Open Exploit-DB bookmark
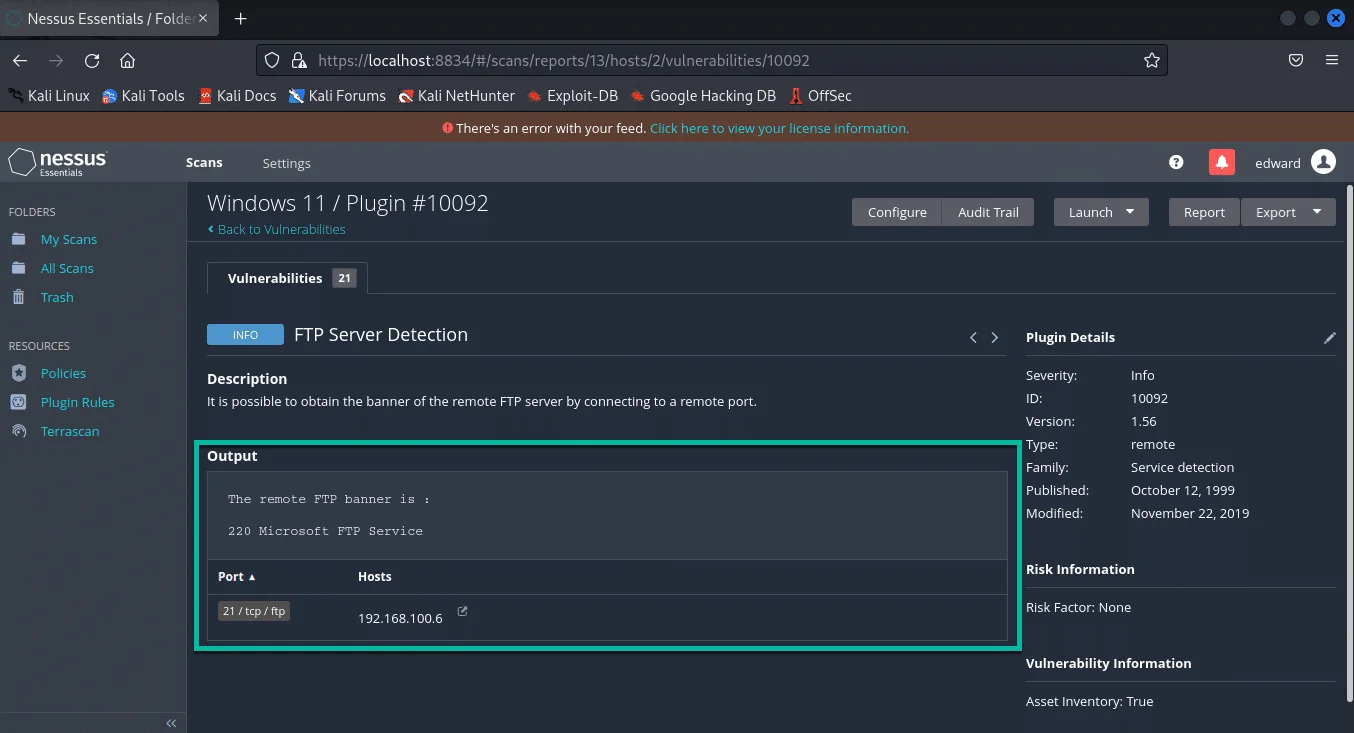The height and width of the screenshot is (733, 1354). 572,96
